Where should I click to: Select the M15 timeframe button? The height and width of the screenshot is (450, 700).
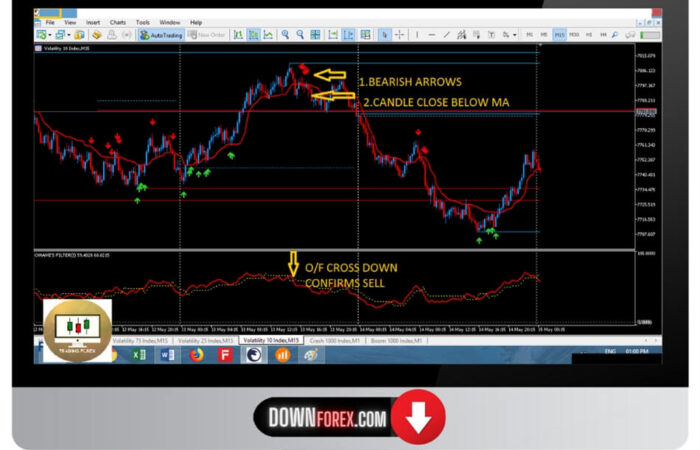point(559,35)
